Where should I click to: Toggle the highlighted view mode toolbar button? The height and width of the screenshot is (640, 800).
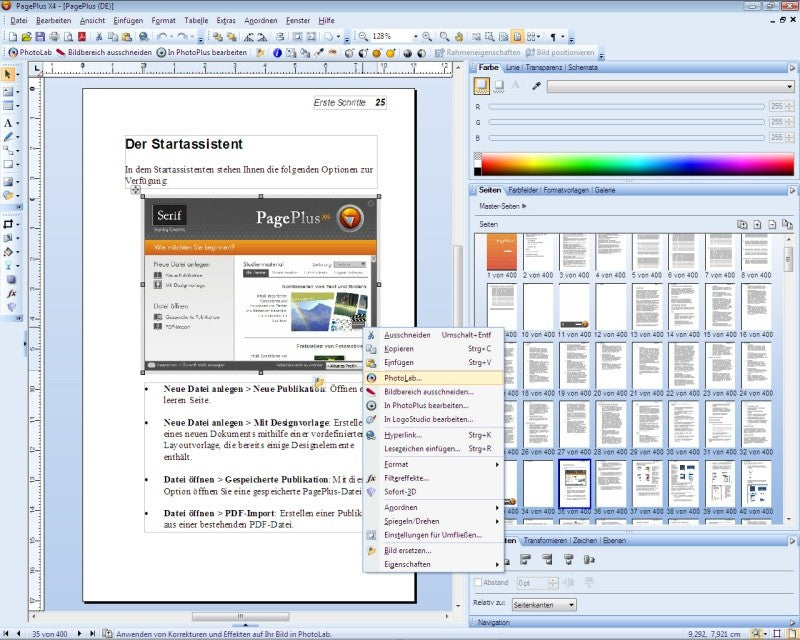(517, 37)
